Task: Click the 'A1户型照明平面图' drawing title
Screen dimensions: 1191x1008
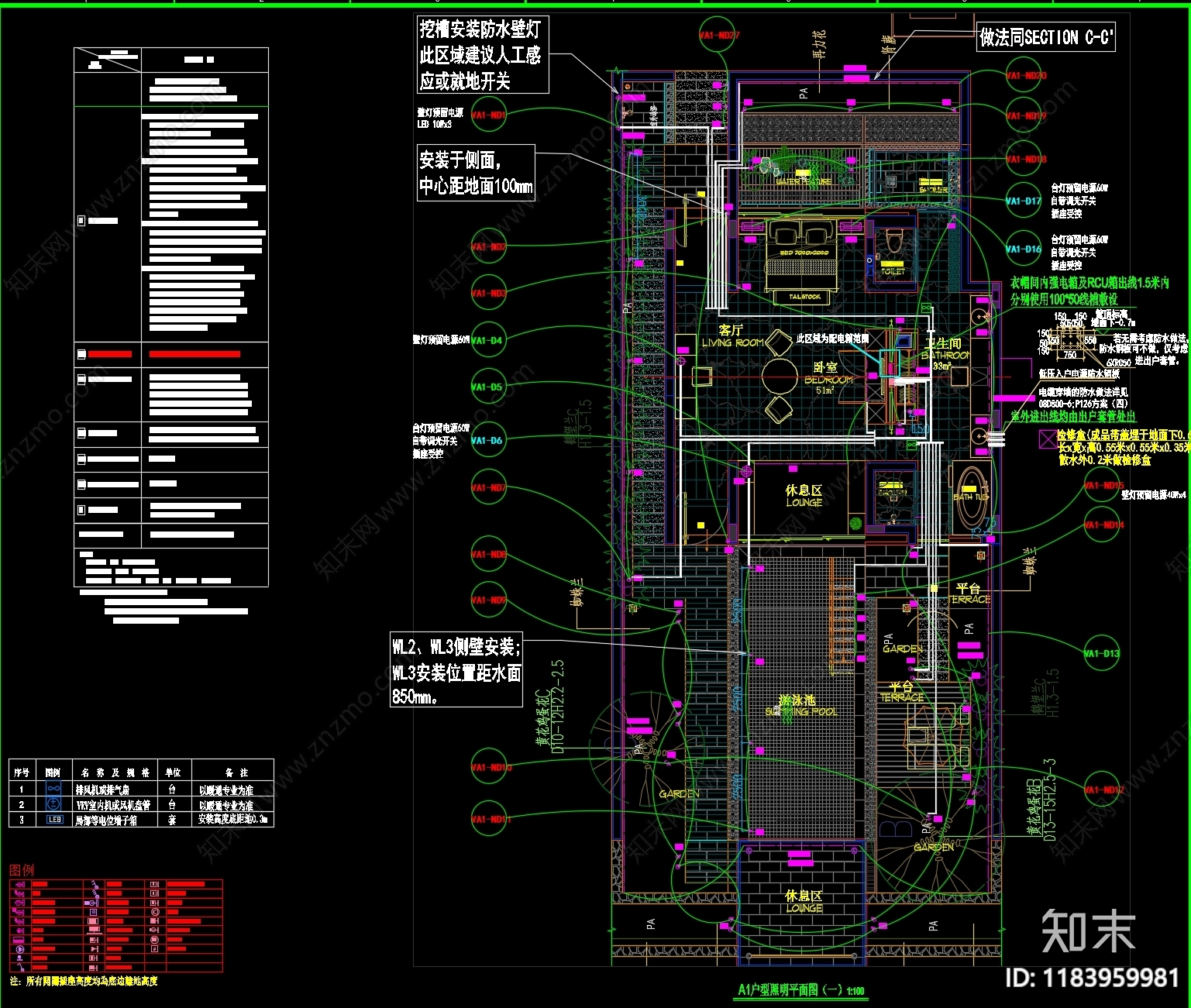Action: (x=800, y=990)
